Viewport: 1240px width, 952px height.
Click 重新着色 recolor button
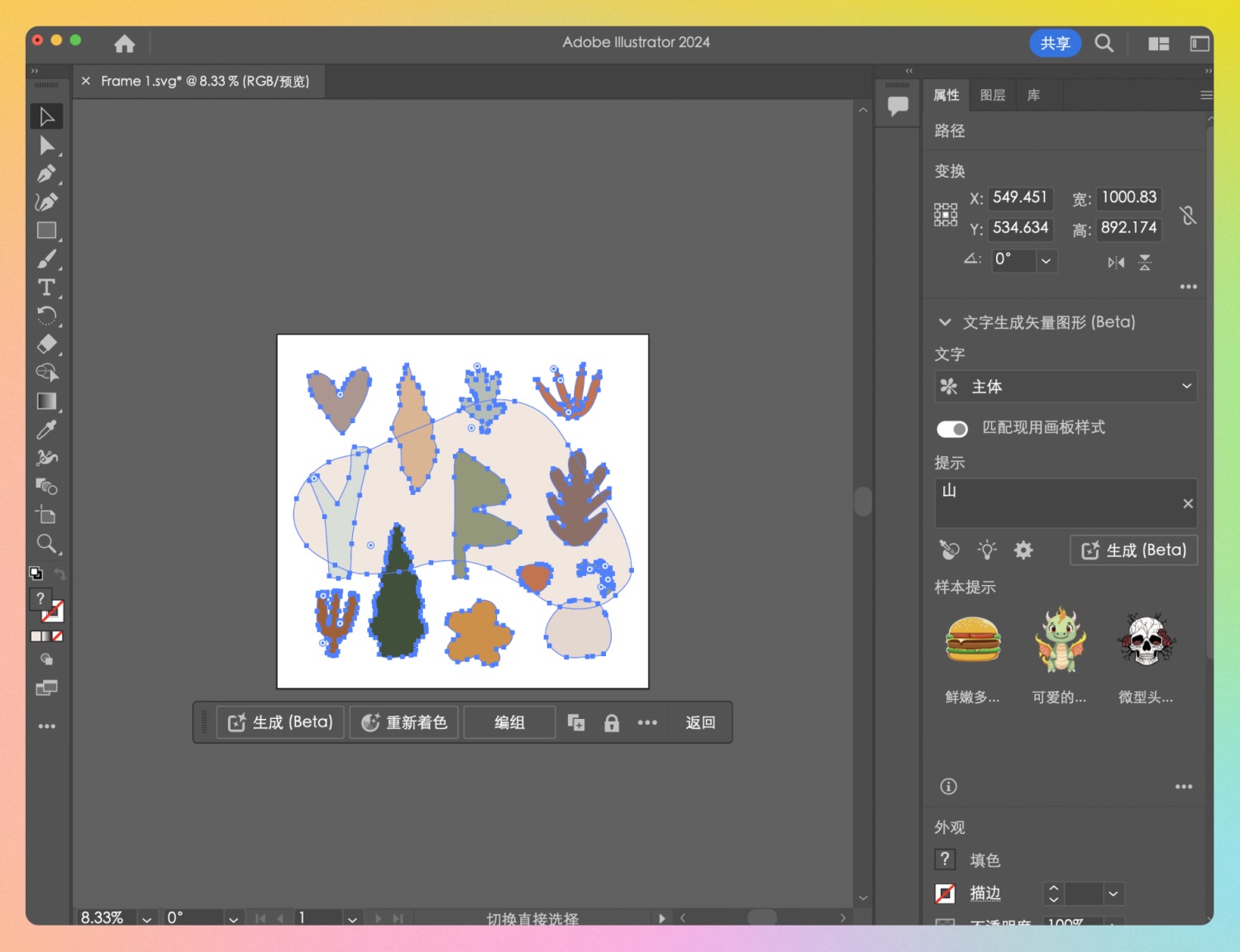(404, 723)
